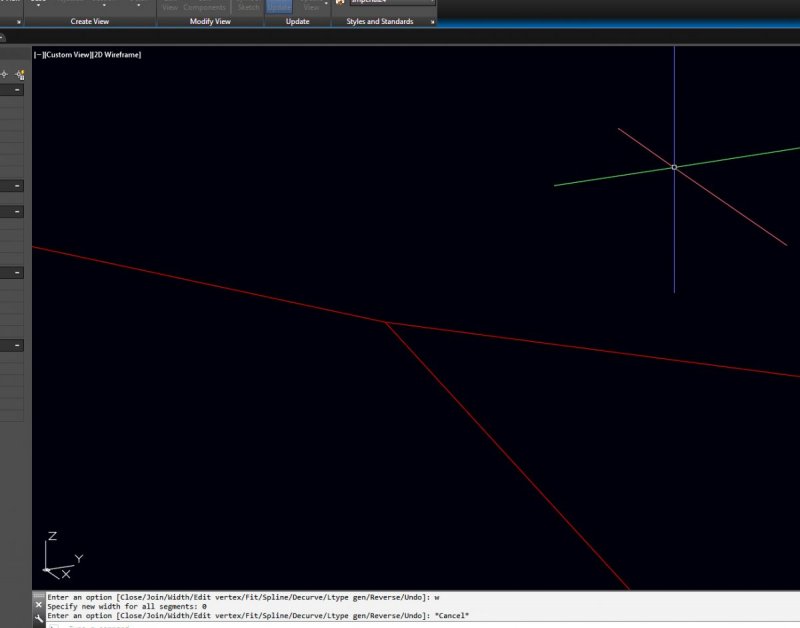Click the crosshair icon atop the left palette

pos(5,73)
